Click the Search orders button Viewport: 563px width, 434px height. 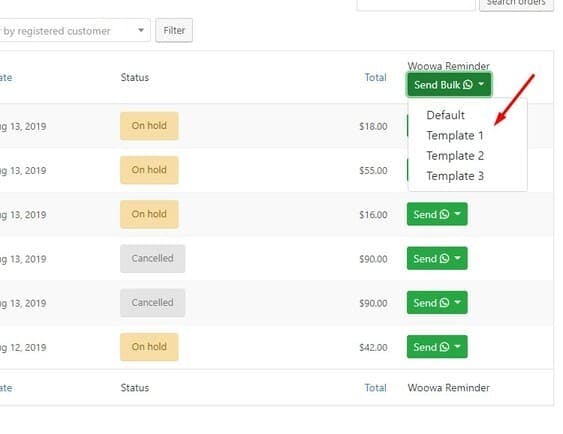click(516, 4)
